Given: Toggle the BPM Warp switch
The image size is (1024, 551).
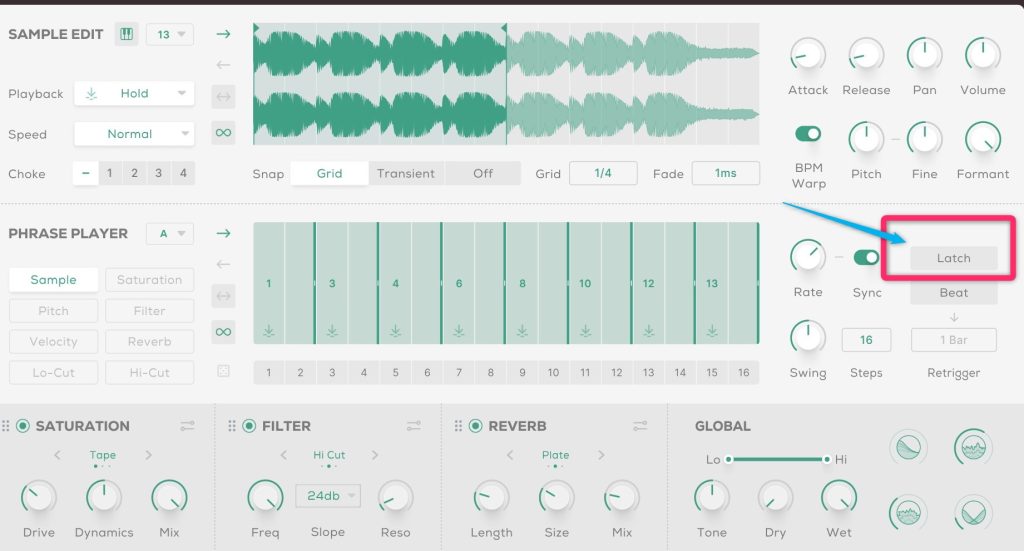Looking at the screenshot, I should (808, 134).
